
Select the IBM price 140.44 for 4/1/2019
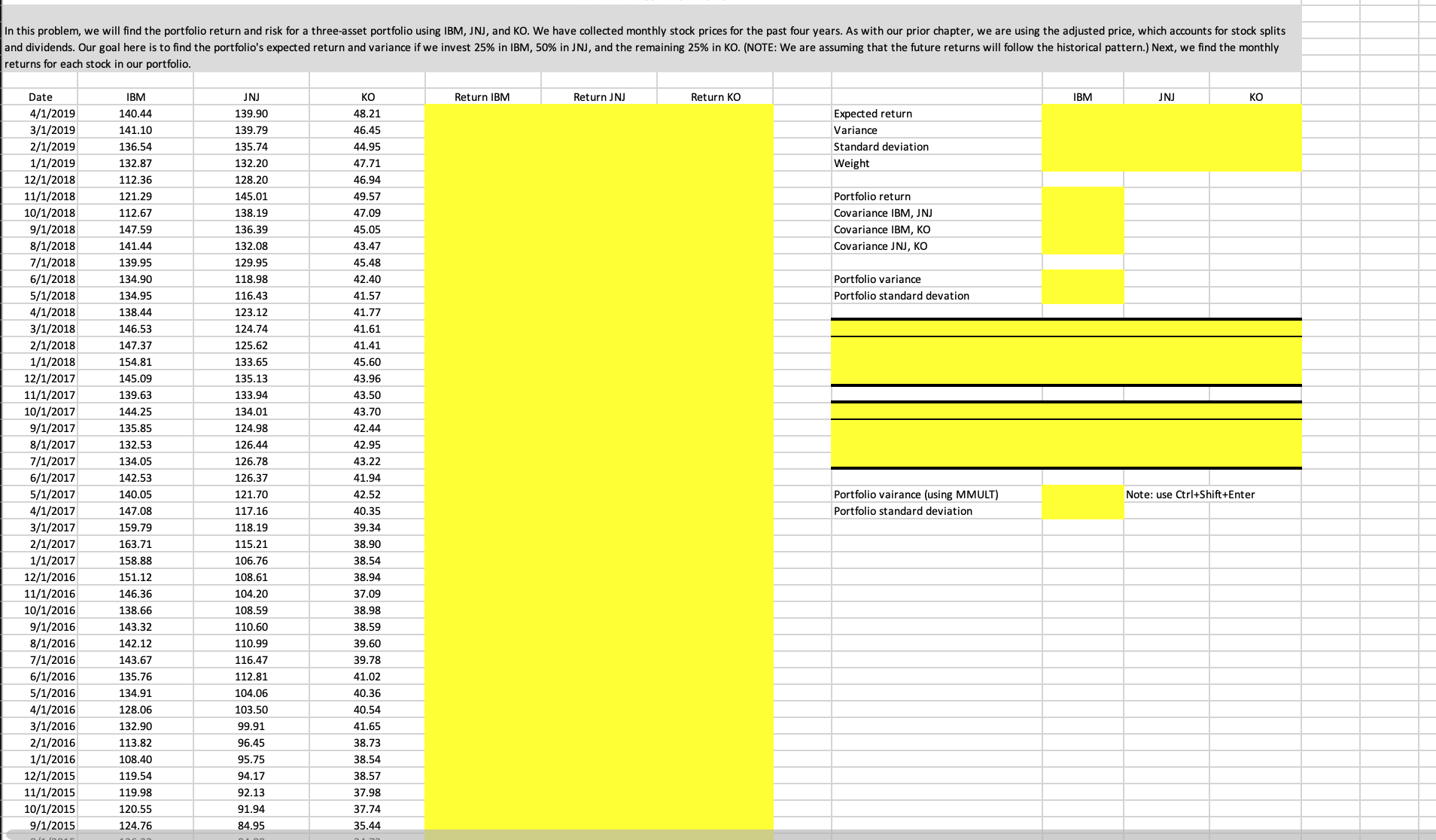point(135,114)
